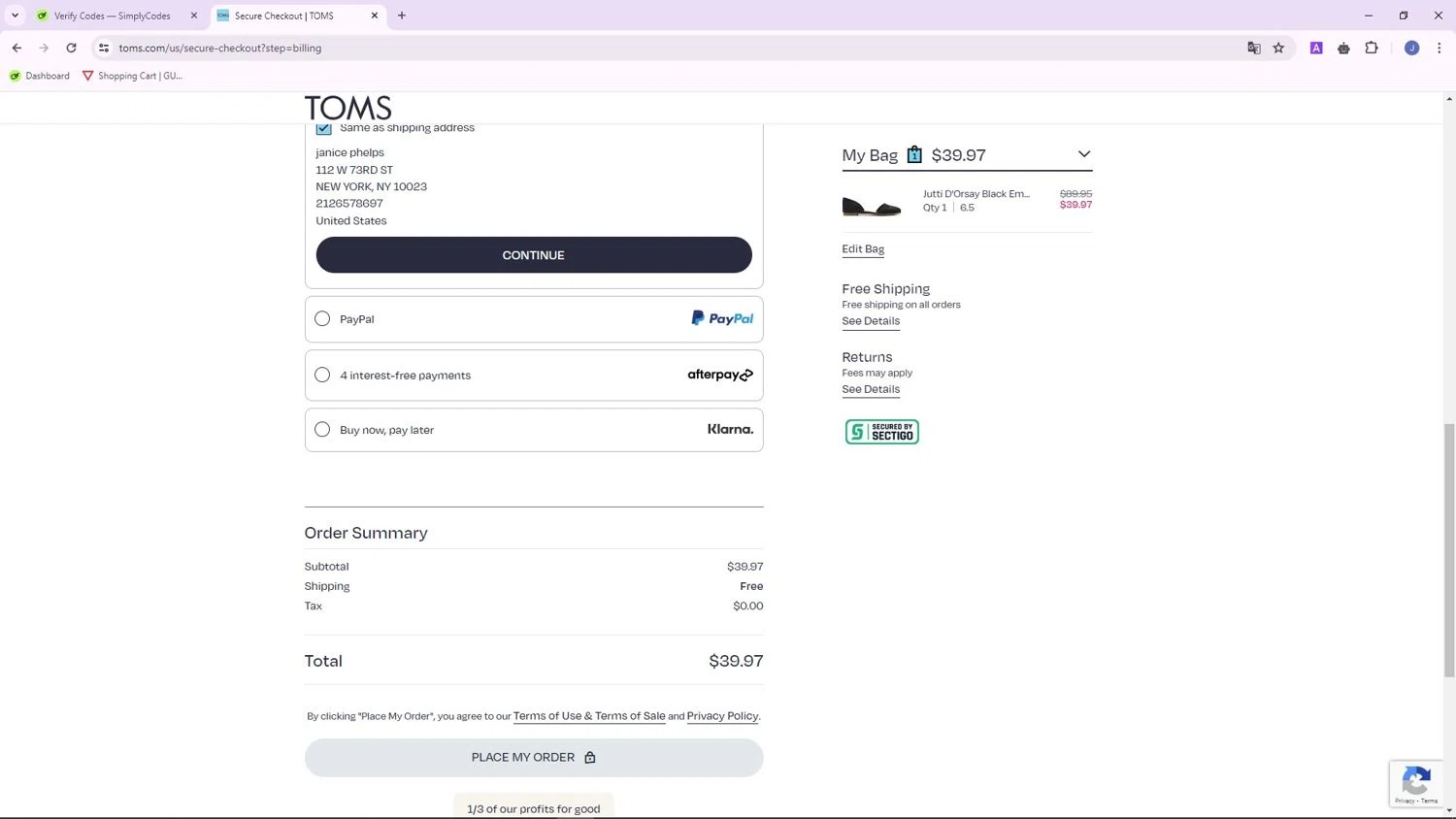
Task: Click the page vertical scrollbar thumb
Action: pyautogui.click(x=1449, y=549)
